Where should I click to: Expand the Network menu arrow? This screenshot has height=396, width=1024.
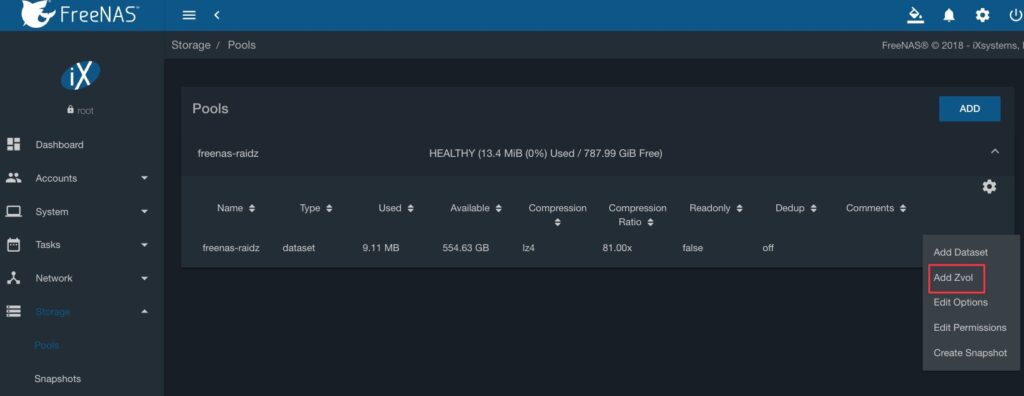point(144,278)
